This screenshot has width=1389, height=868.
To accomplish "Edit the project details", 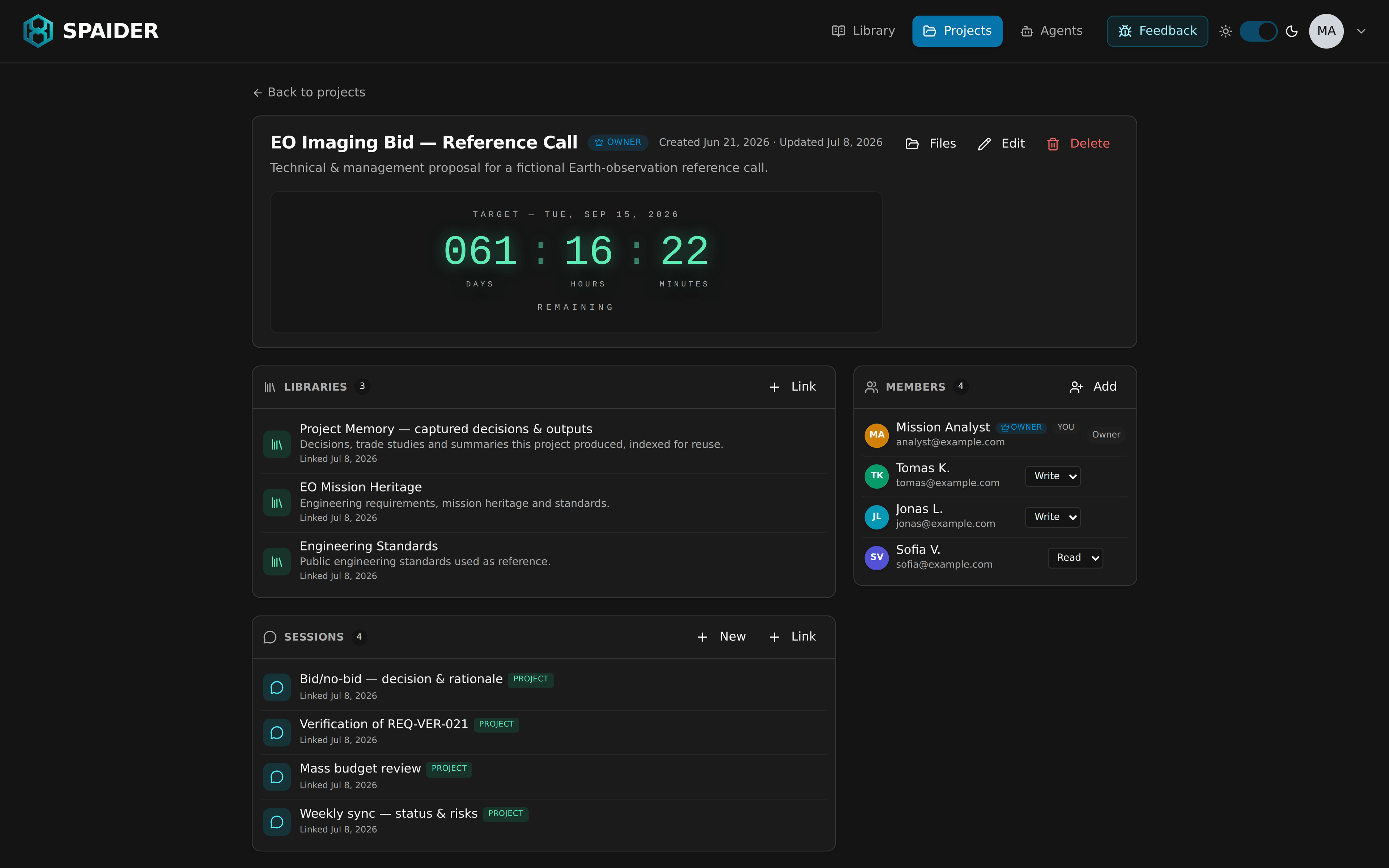I will coord(1001,144).
